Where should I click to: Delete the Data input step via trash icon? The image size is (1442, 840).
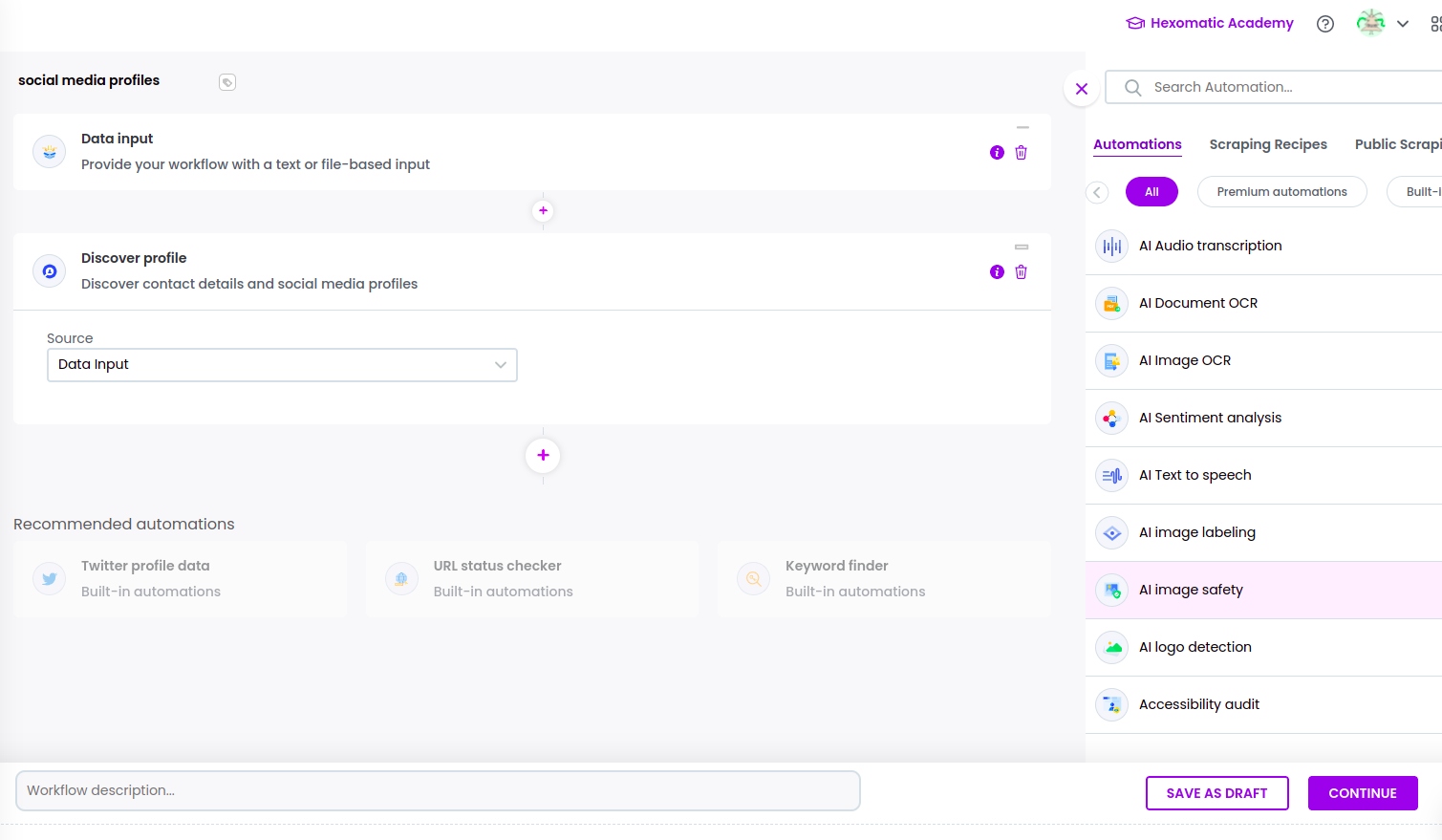click(1021, 152)
